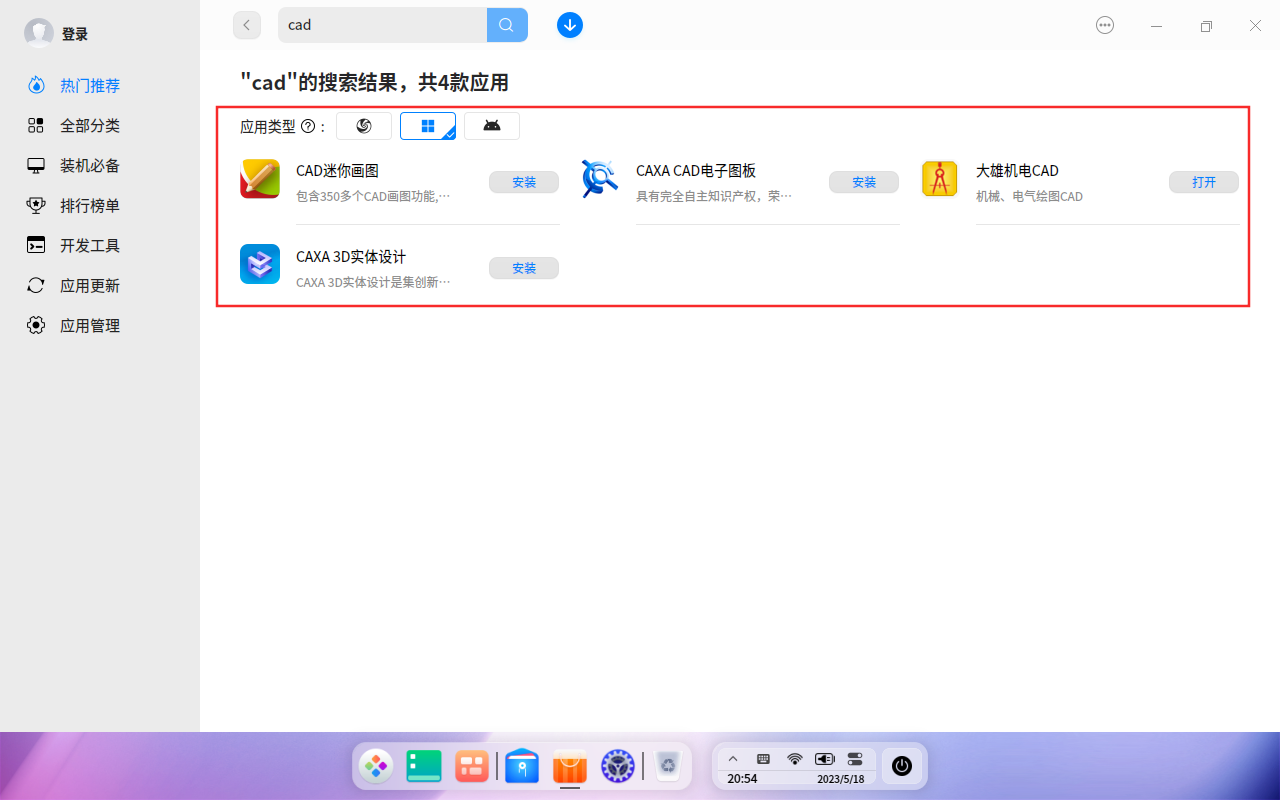The width and height of the screenshot is (1280, 800).
Task: Toggle the Linux application type filter
Action: point(363,125)
